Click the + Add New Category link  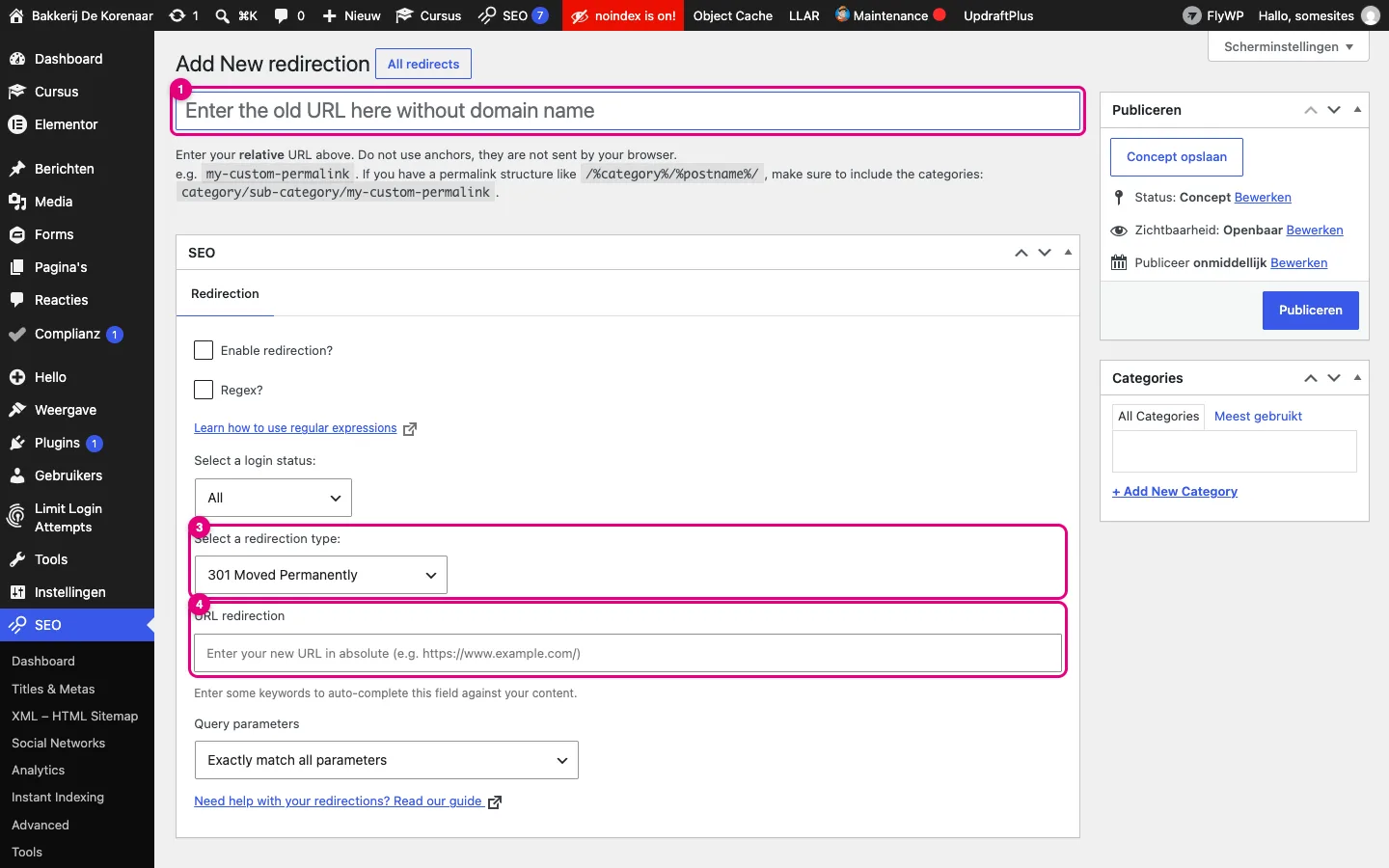tap(1175, 491)
